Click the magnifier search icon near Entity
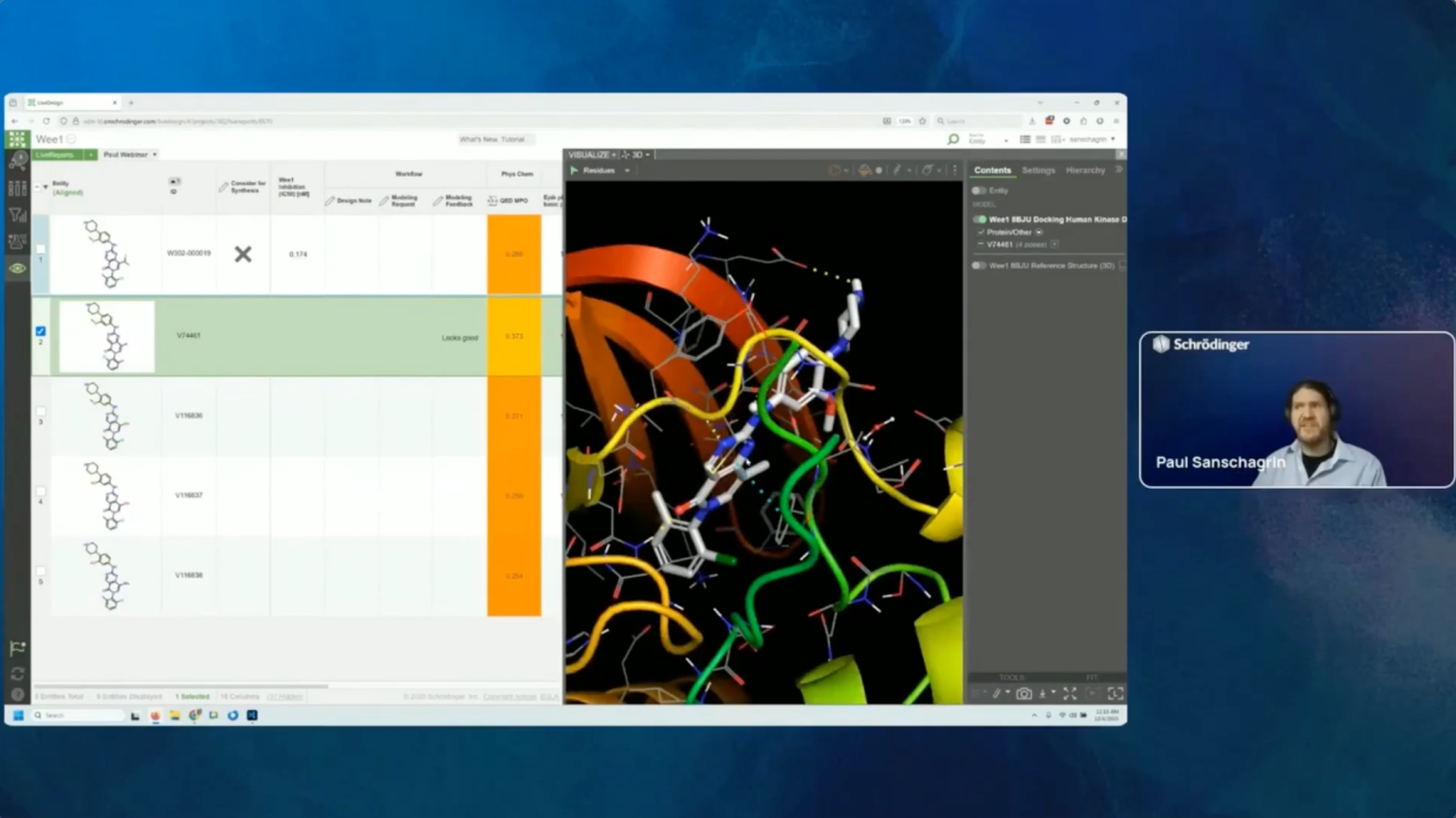1456x818 pixels. point(953,139)
